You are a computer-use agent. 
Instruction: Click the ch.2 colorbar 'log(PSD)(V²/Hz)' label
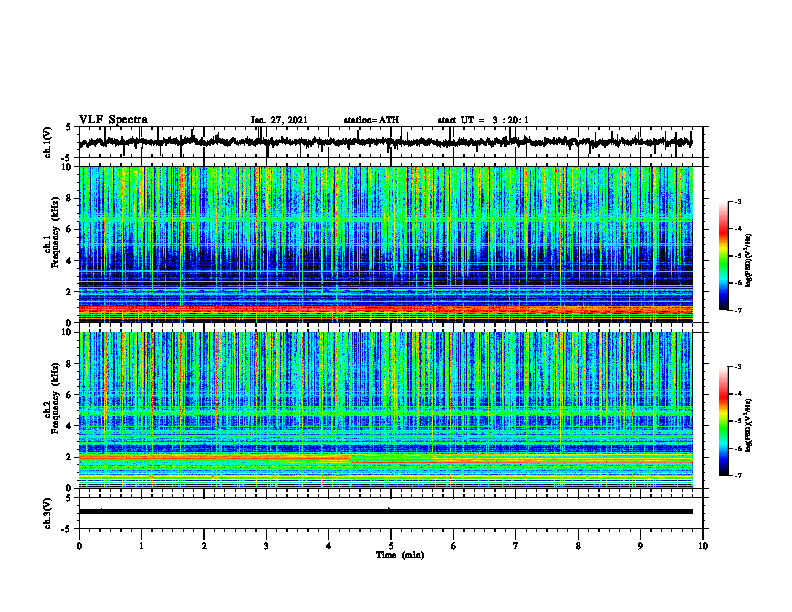[x=749, y=425]
